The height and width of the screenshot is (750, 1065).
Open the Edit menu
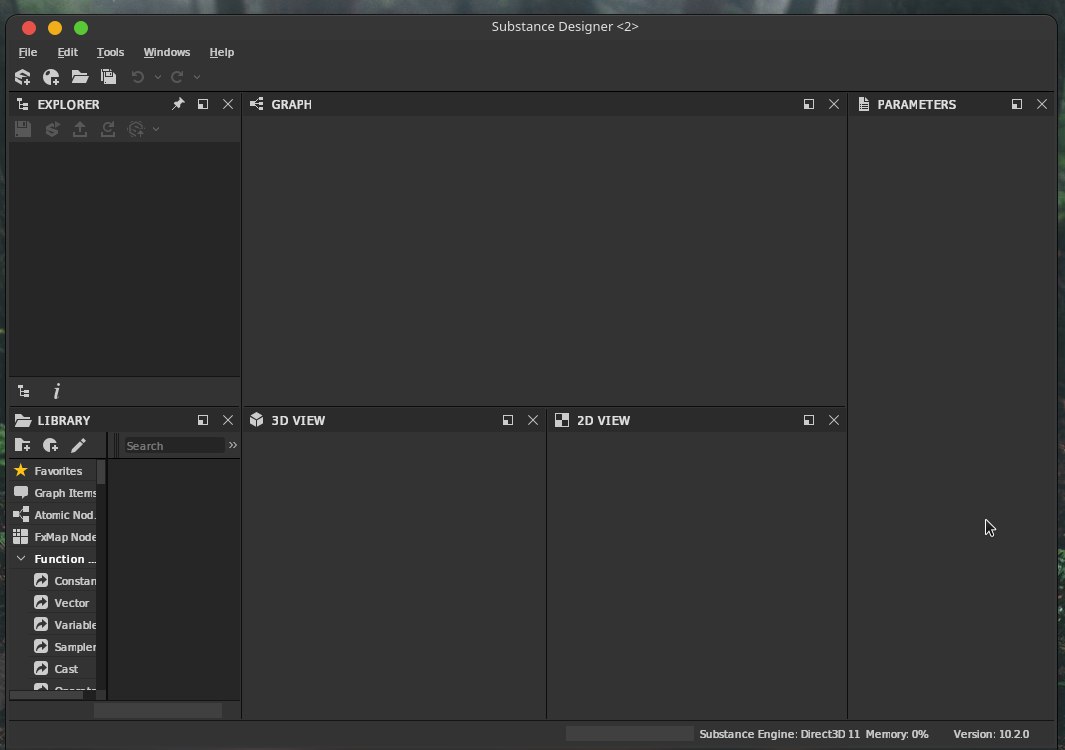click(x=67, y=52)
